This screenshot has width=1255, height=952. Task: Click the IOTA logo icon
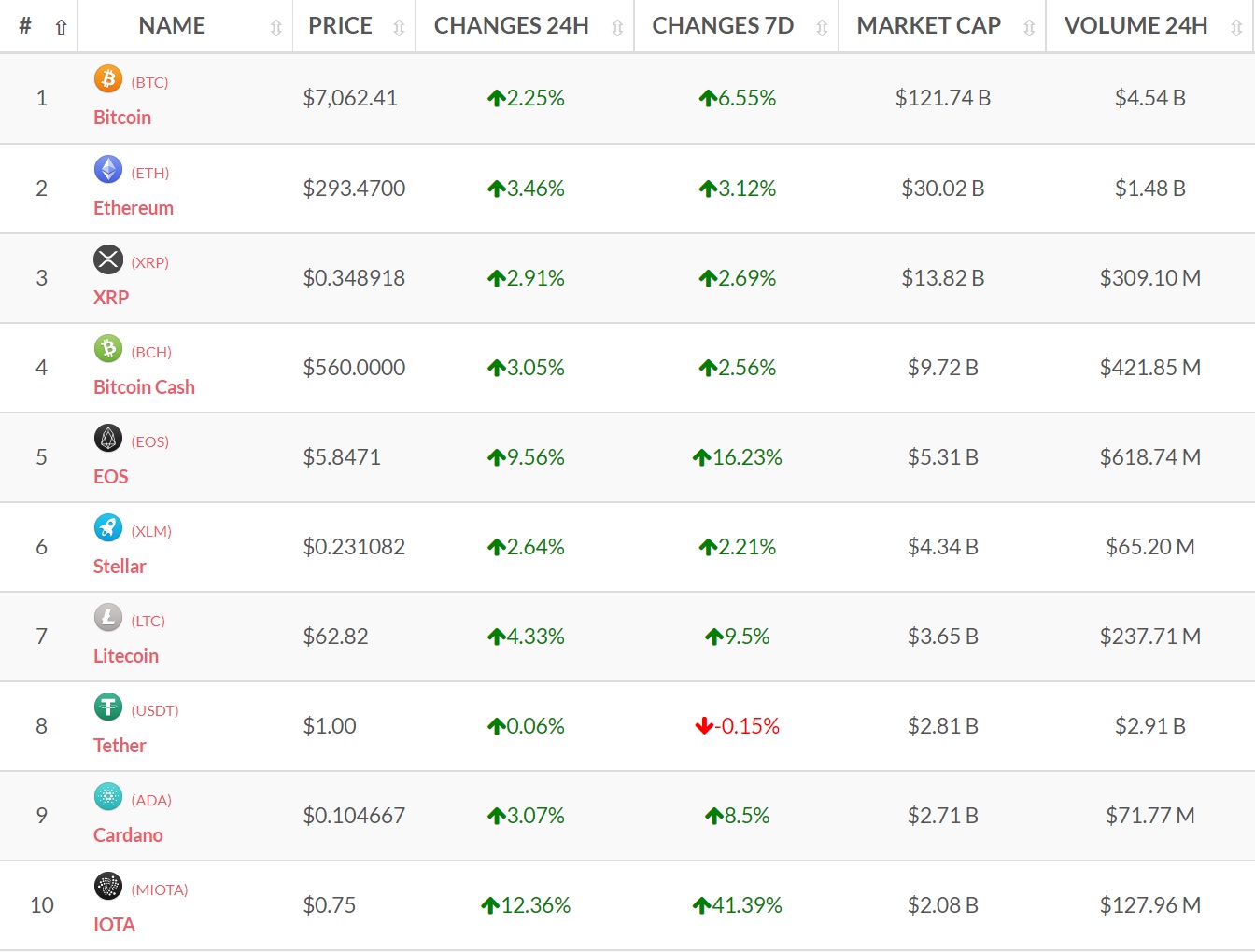108,887
